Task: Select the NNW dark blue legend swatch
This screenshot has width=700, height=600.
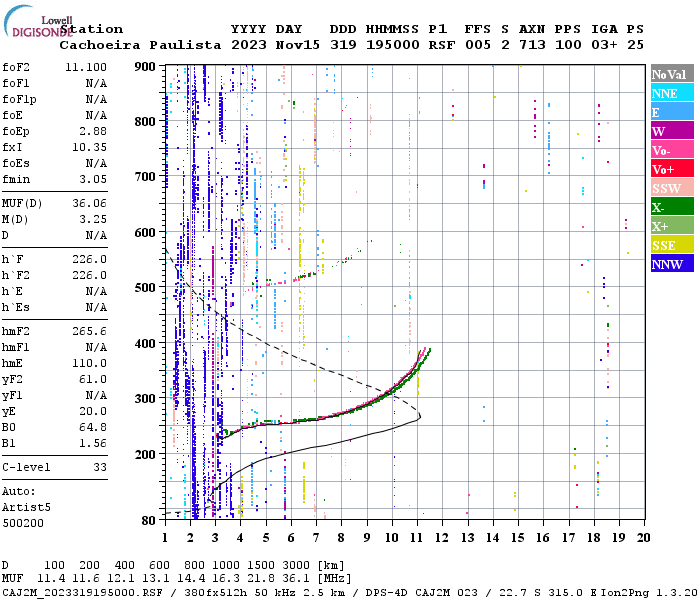Action: tap(672, 263)
